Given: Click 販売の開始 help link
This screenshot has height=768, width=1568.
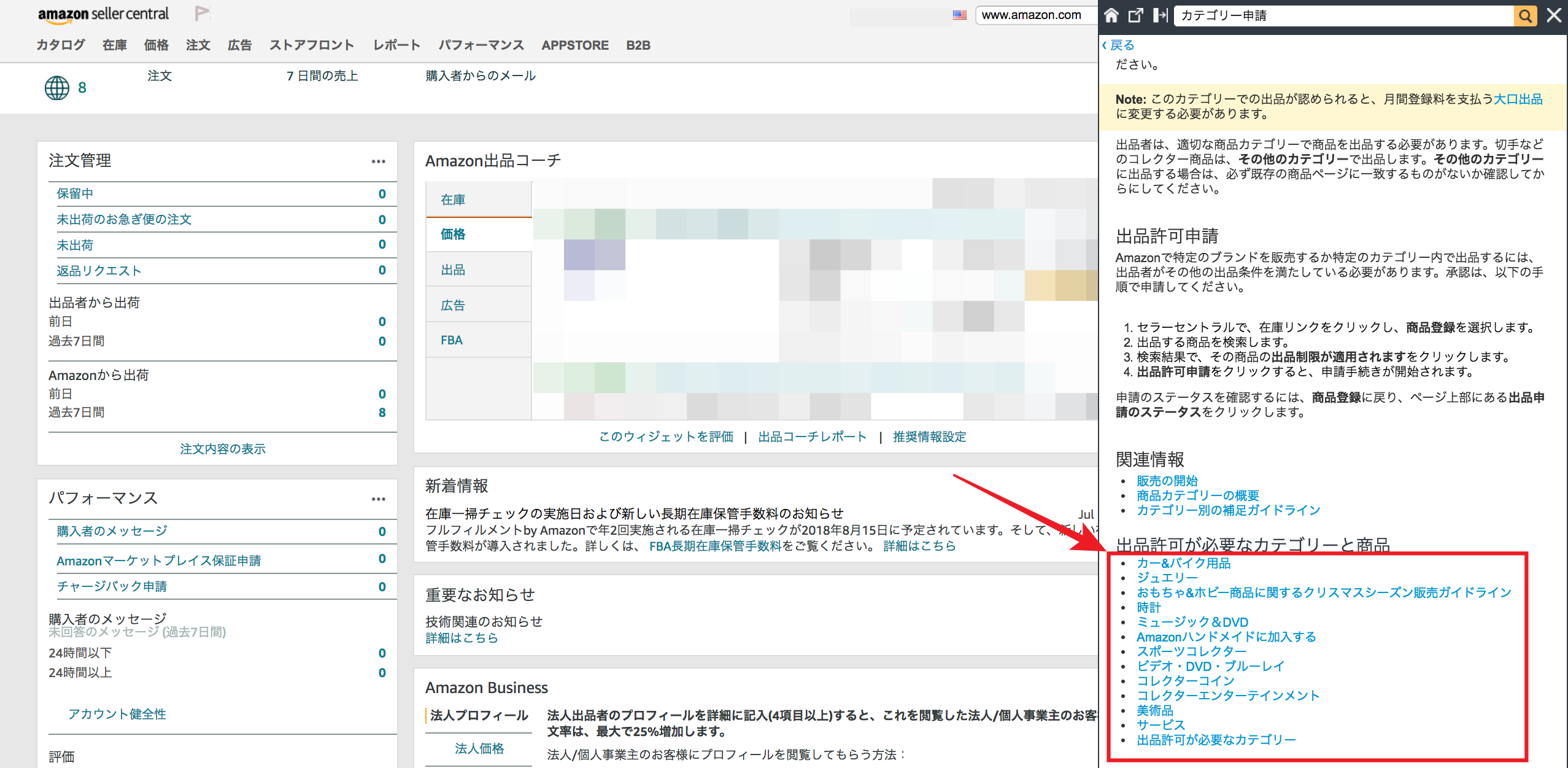Looking at the screenshot, I should tap(1167, 481).
